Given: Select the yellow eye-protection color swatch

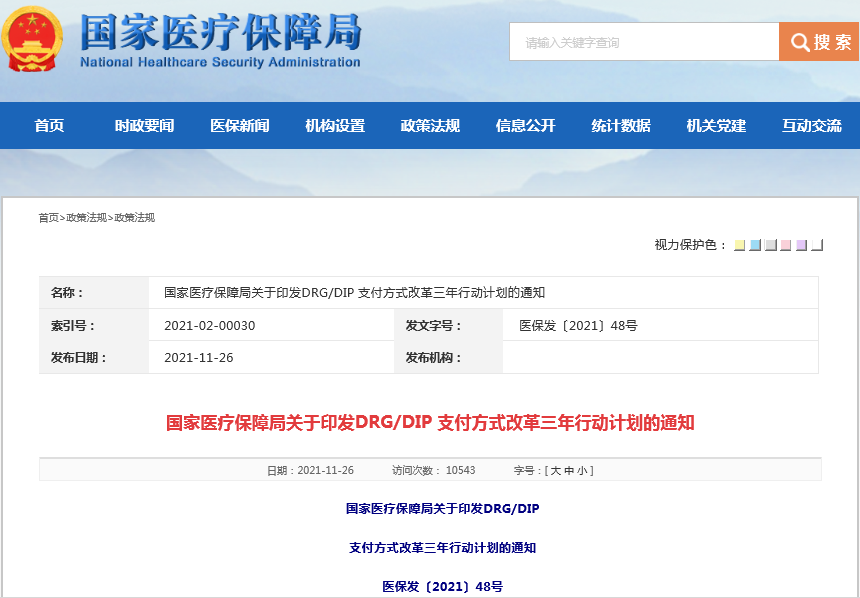Looking at the screenshot, I should (739, 245).
